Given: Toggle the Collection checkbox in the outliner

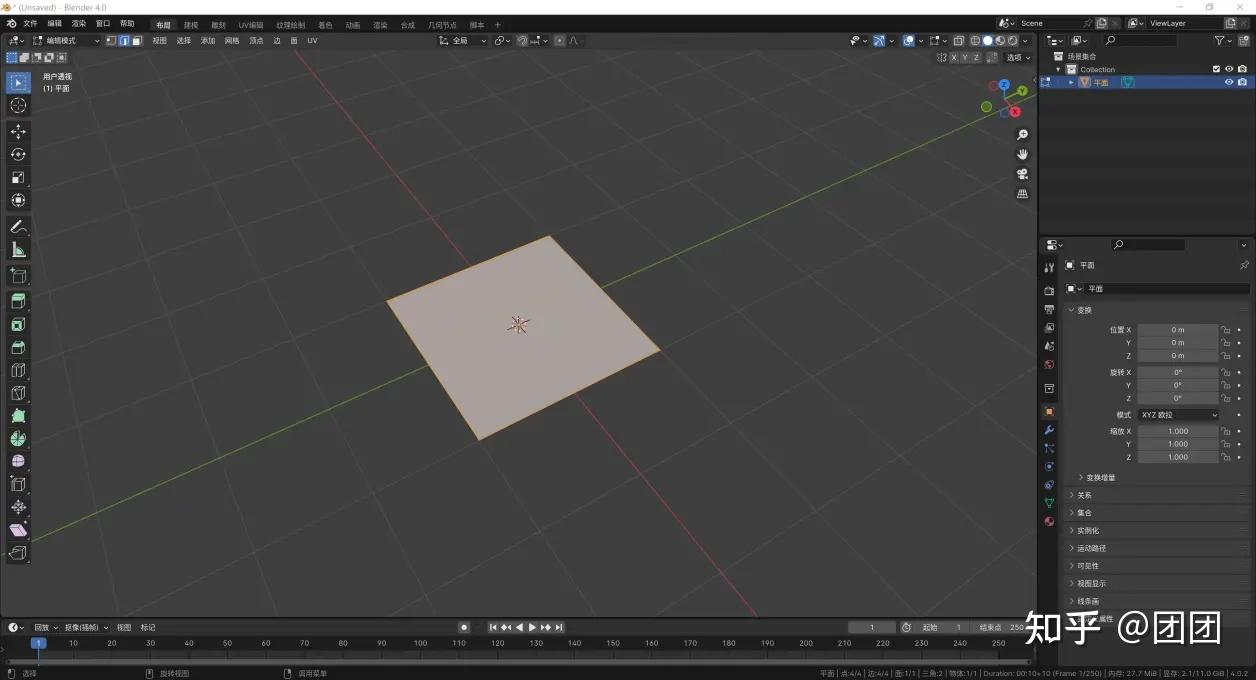Looking at the screenshot, I should 1216,69.
